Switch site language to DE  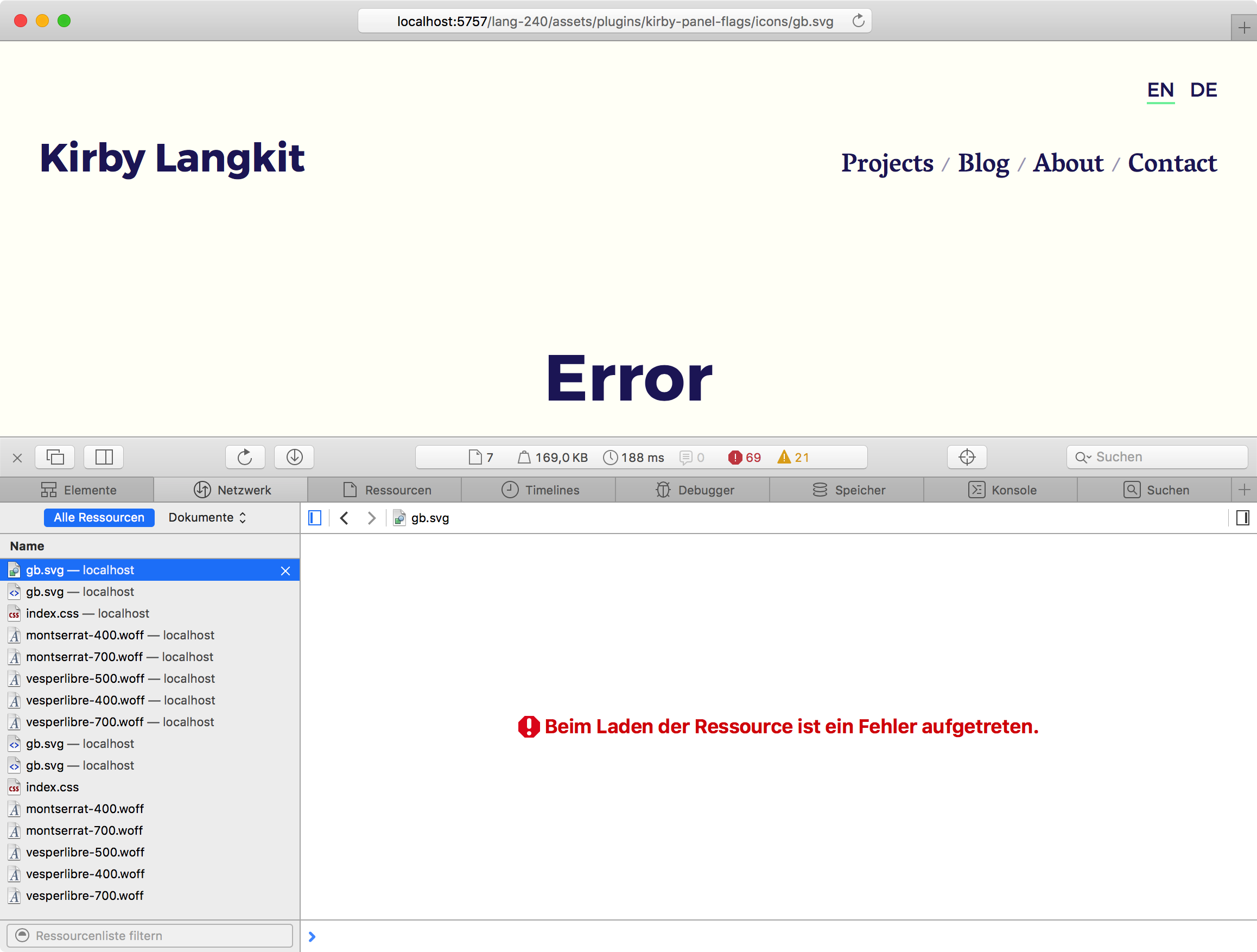coord(1203,90)
